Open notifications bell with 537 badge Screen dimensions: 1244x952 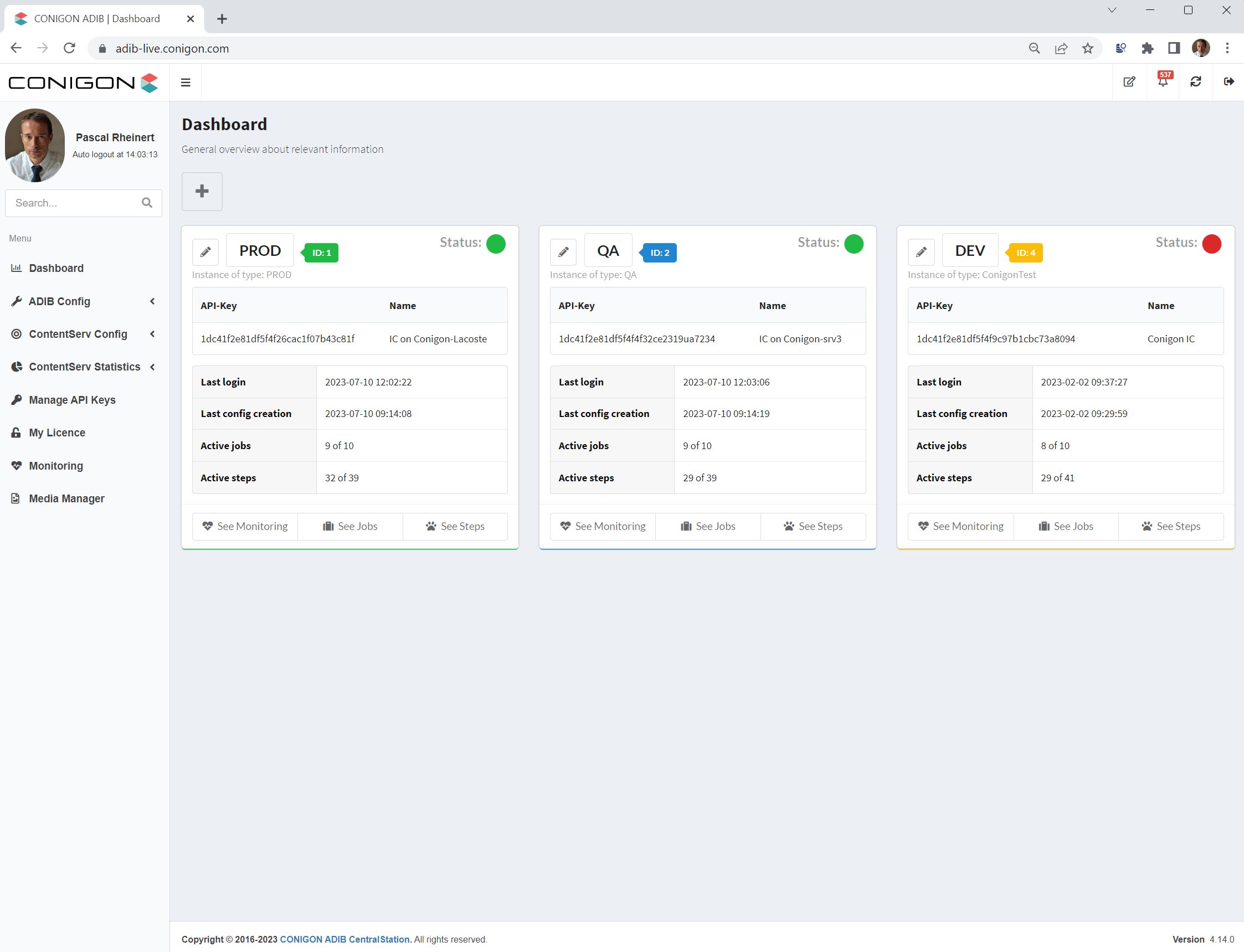pyautogui.click(x=1163, y=82)
